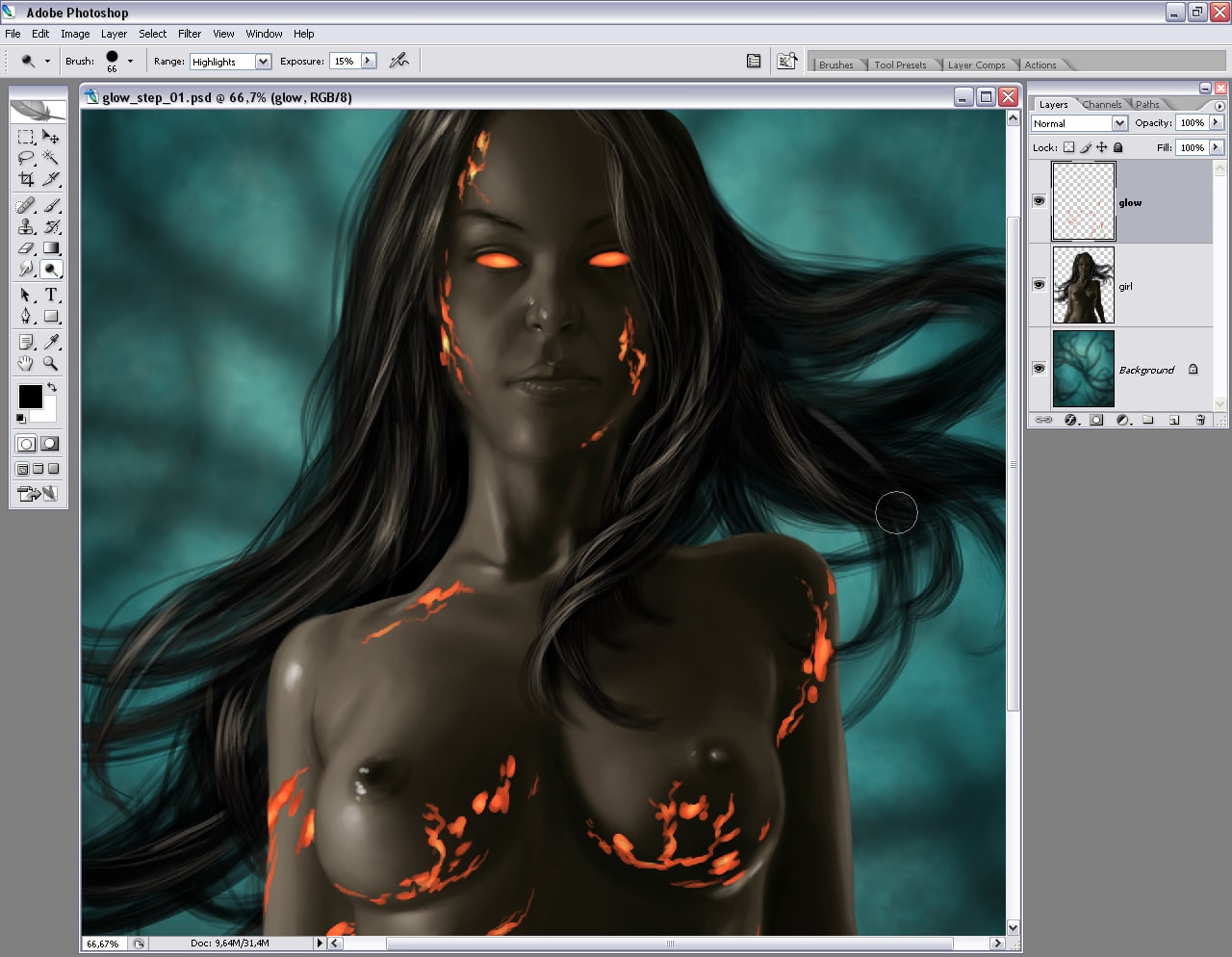Add a layer mask
The width and height of the screenshot is (1232, 957).
(1096, 420)
